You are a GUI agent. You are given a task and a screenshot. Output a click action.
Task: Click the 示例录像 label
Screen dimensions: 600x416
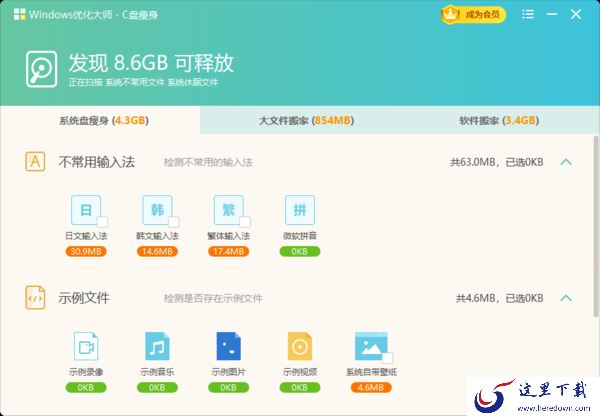[86, 372]
